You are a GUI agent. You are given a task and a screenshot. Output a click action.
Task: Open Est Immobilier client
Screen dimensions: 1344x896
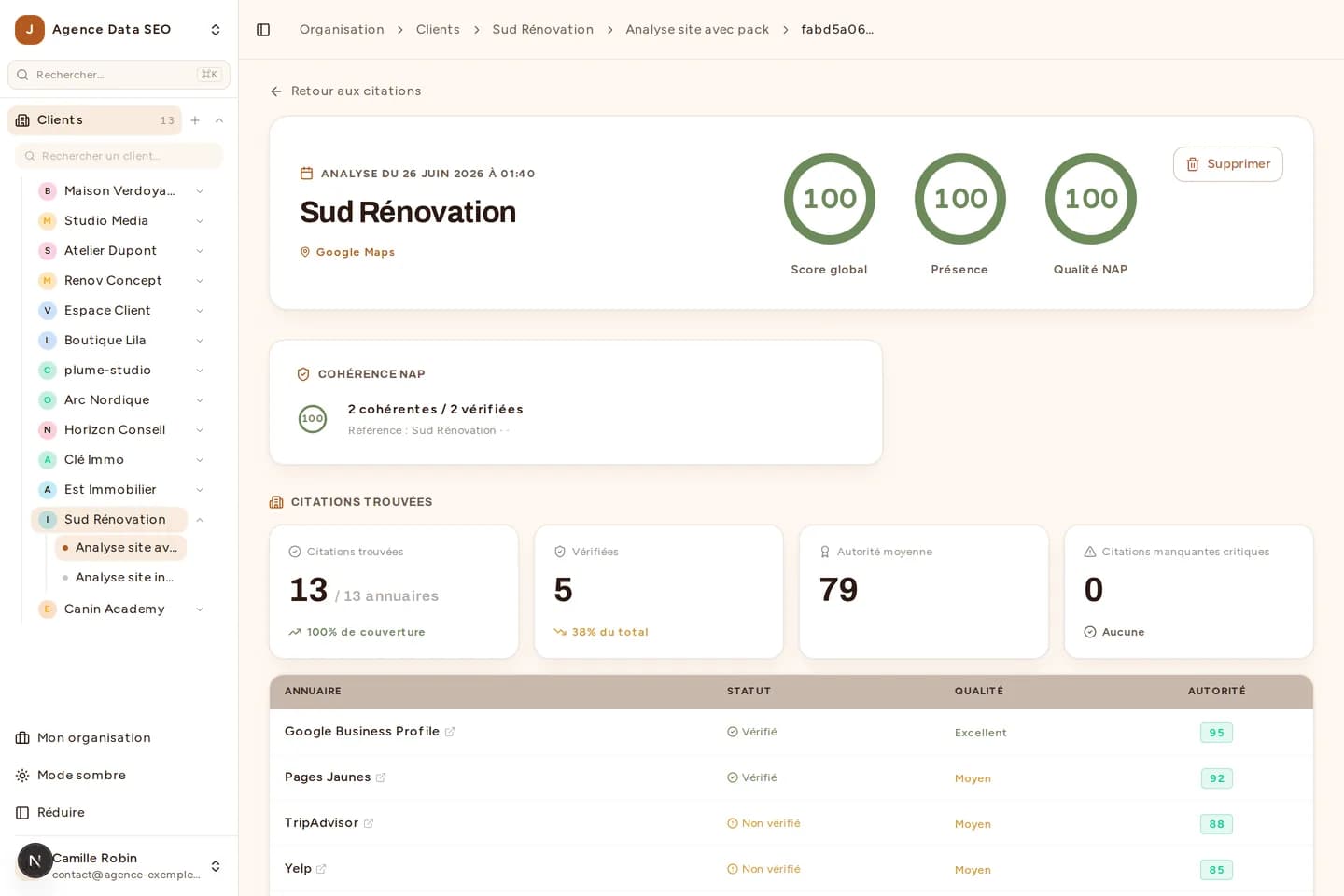(x=110, y=490)
